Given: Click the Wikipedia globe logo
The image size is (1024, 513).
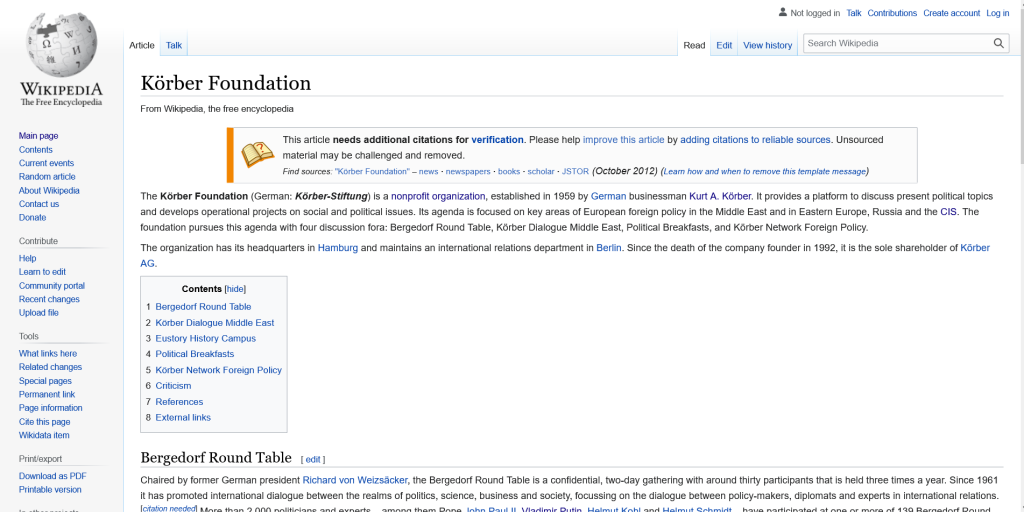Looking at the screenshot, I should (61, 45).
